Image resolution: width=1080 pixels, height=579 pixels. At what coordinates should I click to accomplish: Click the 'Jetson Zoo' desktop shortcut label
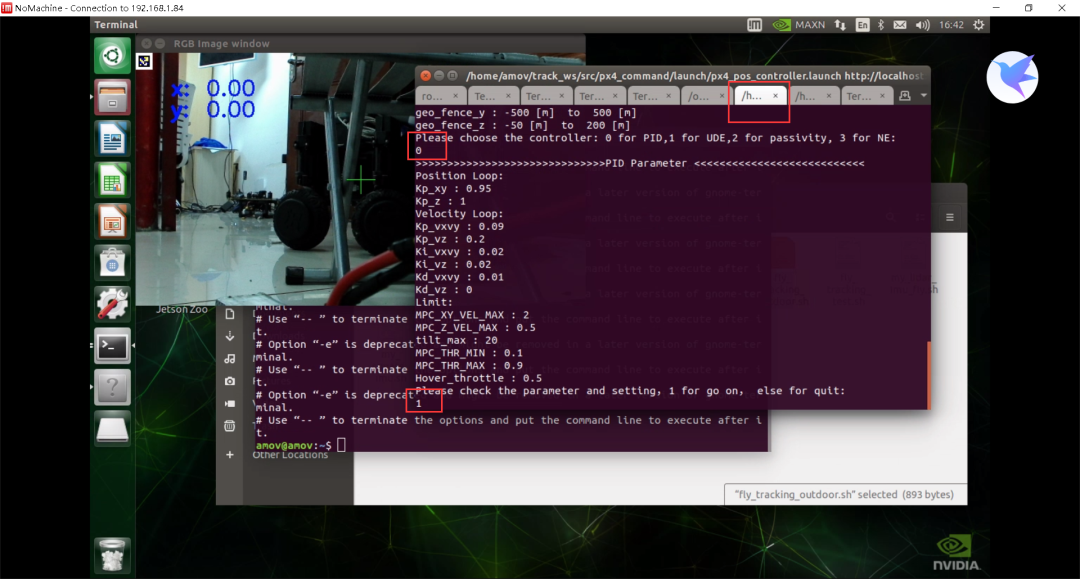tap(182, 309)
